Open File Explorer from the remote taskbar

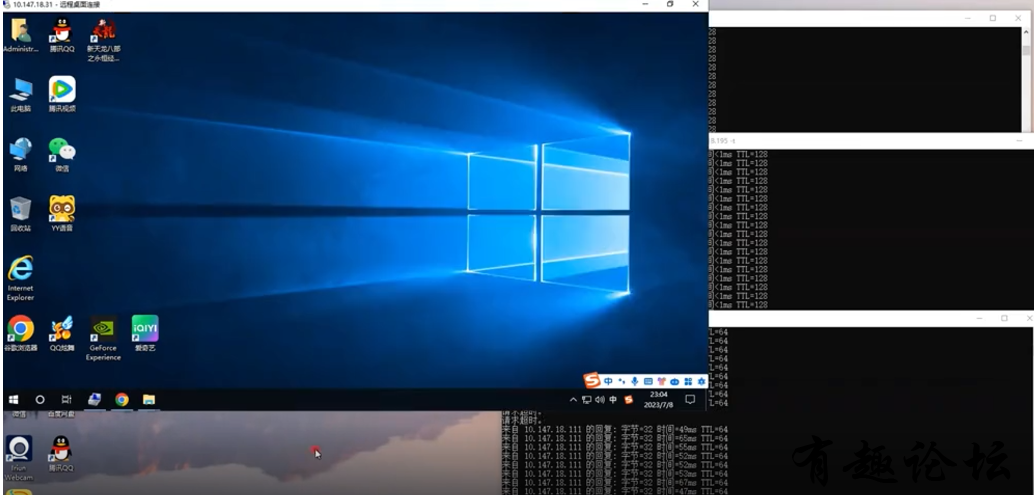(x=148, y=399)
